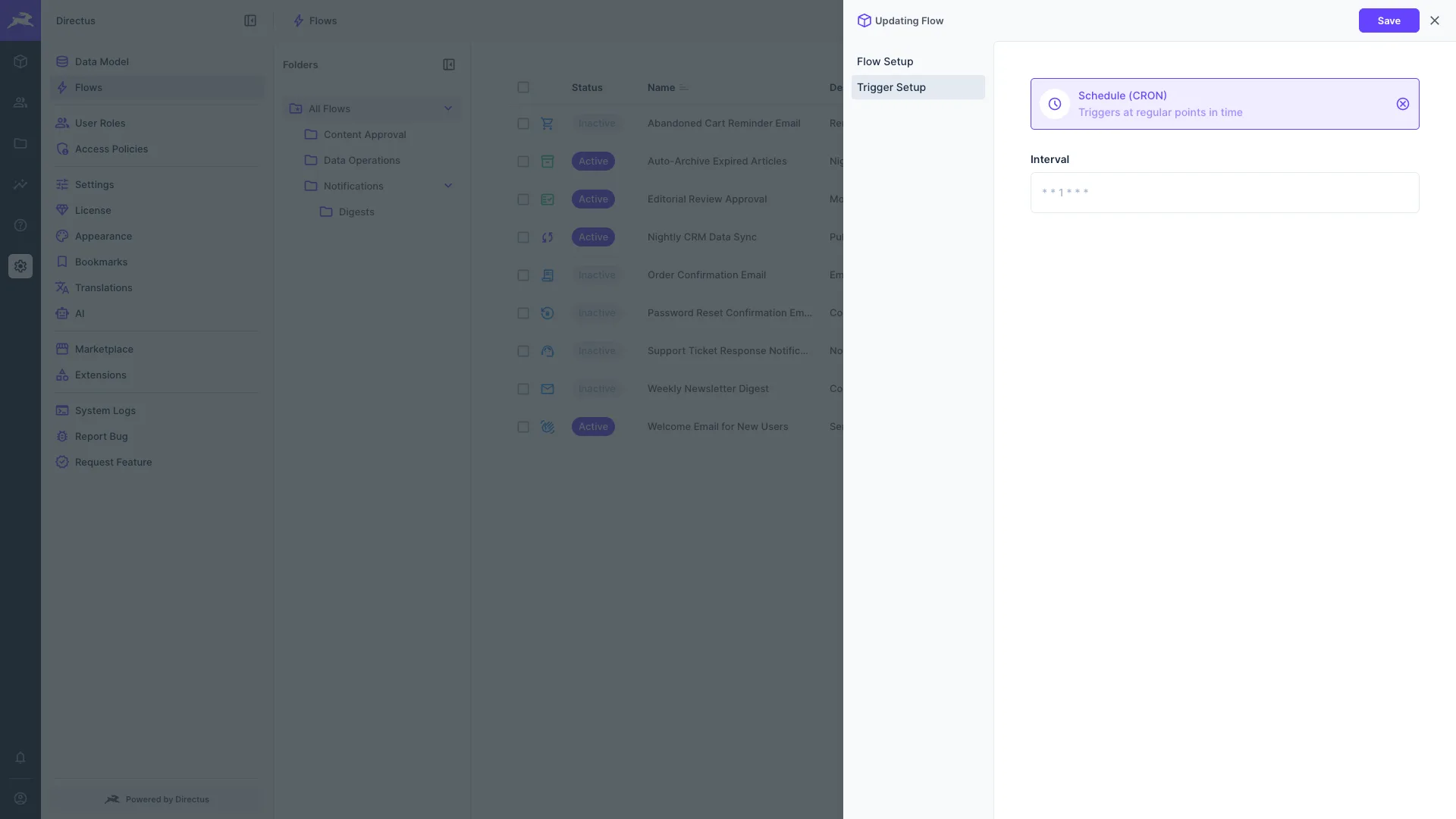The width and height of the screenshot is (1456, 819).
Task: Check the Support Ticket Response row
Action: tap(523, 350)
